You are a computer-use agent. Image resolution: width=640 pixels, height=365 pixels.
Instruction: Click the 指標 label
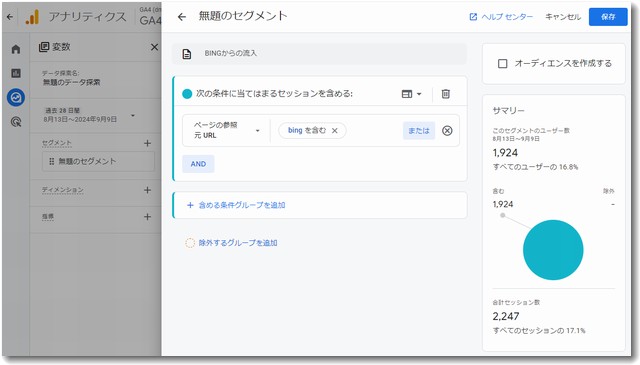point(48,217)
